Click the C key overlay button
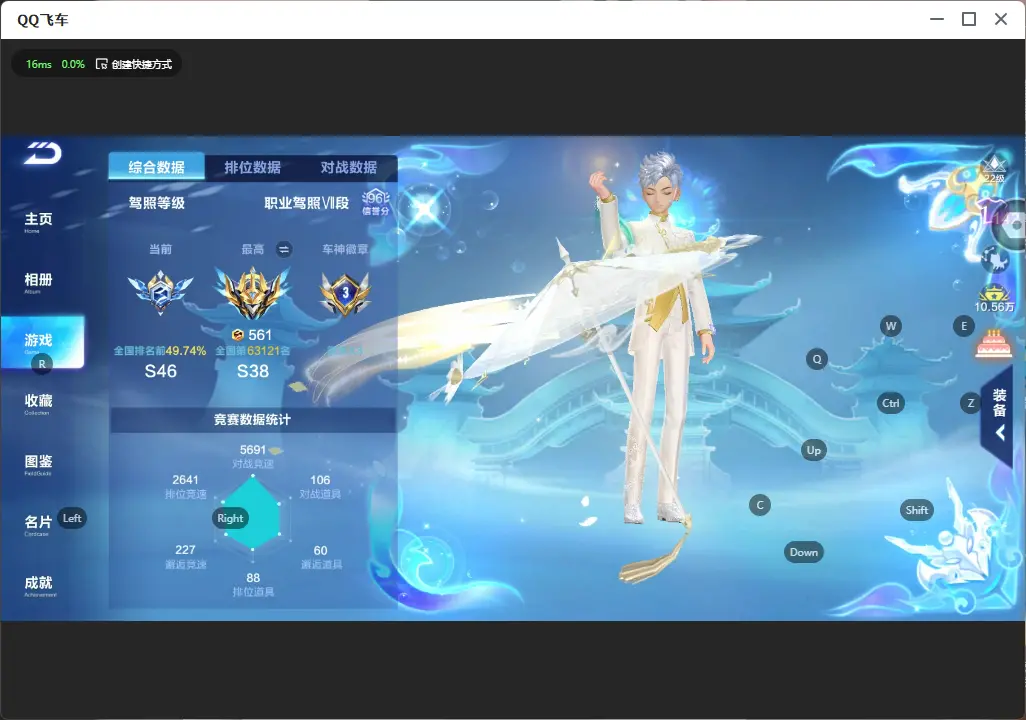Image resolution: width=1026 pixels, height=720 pixels. tap(760, 505)
